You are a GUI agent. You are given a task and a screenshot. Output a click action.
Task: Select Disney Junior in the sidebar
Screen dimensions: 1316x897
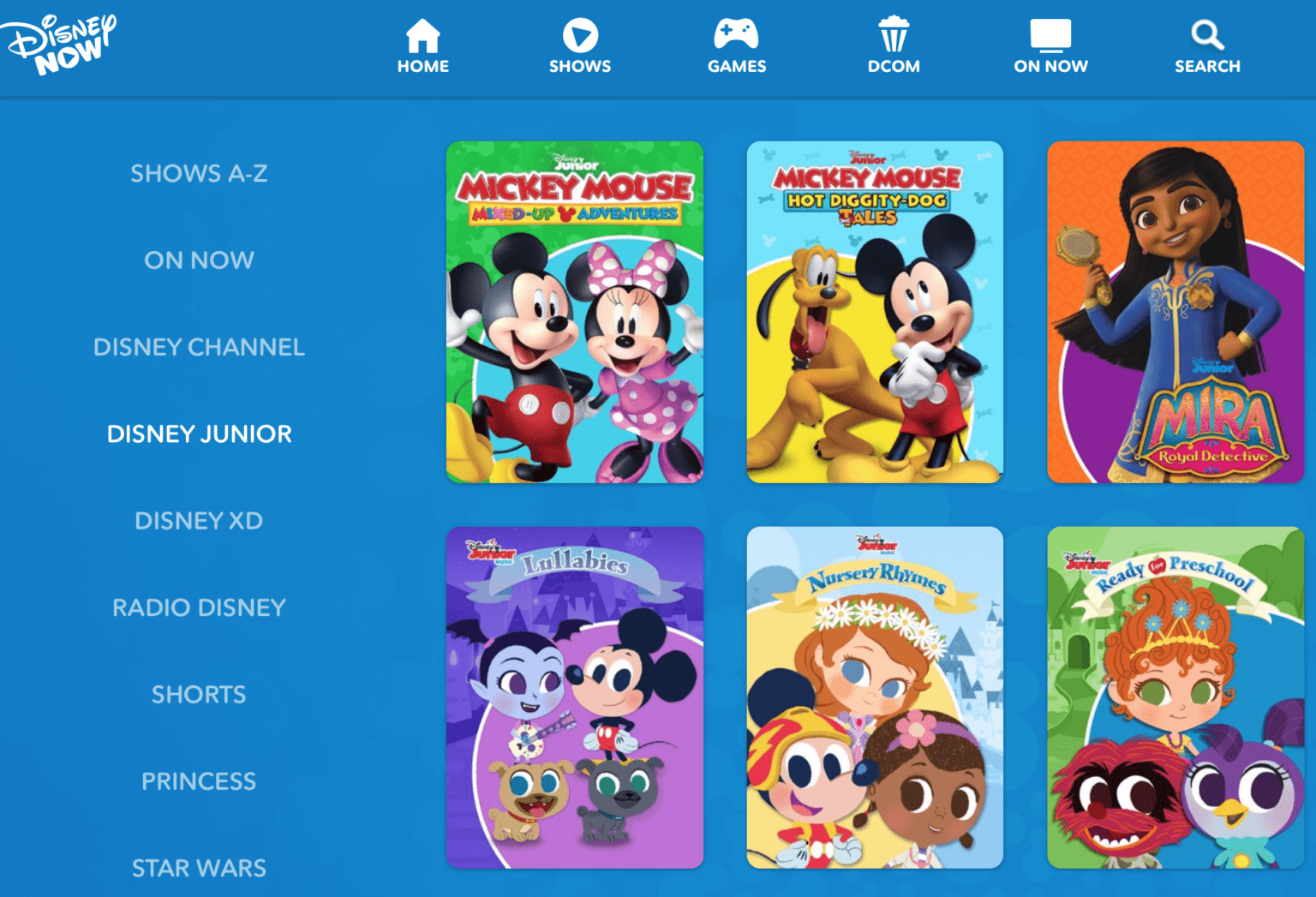(x=199, y=434)
